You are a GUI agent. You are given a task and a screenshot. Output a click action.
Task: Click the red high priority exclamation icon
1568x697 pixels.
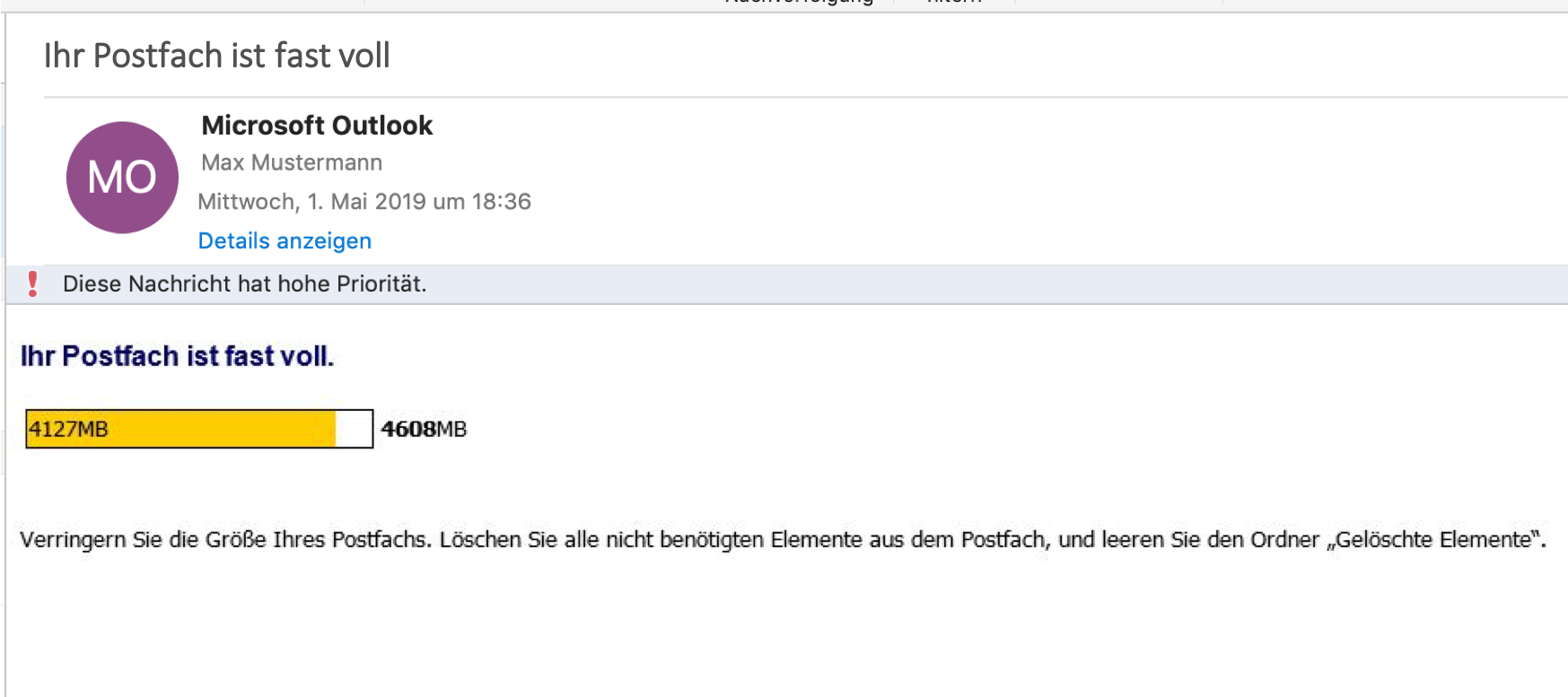pos(33,283)
